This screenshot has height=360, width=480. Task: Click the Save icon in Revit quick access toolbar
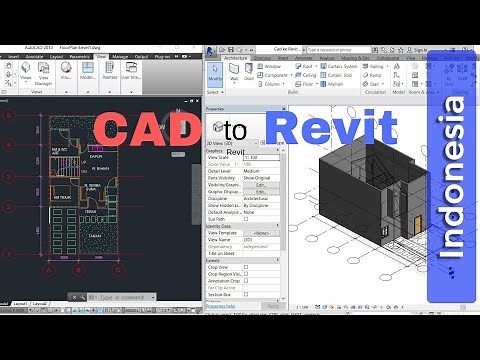click(230, 50)
